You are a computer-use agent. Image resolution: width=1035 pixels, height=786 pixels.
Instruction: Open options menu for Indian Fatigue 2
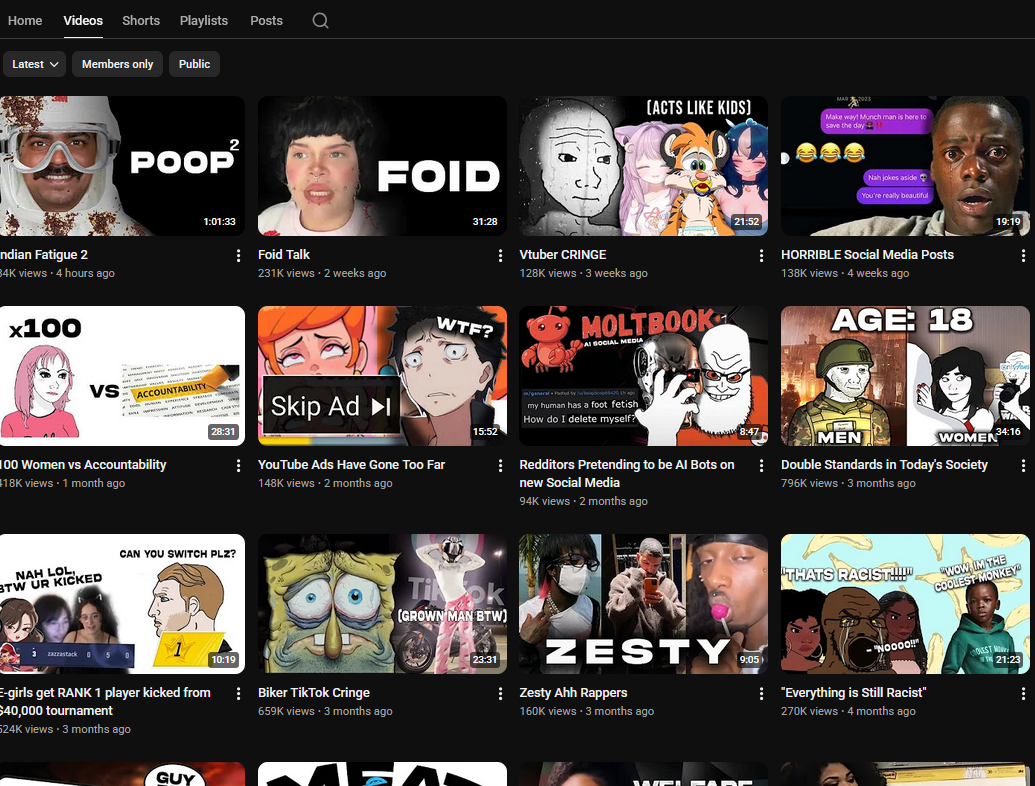(x=238, y=255)
